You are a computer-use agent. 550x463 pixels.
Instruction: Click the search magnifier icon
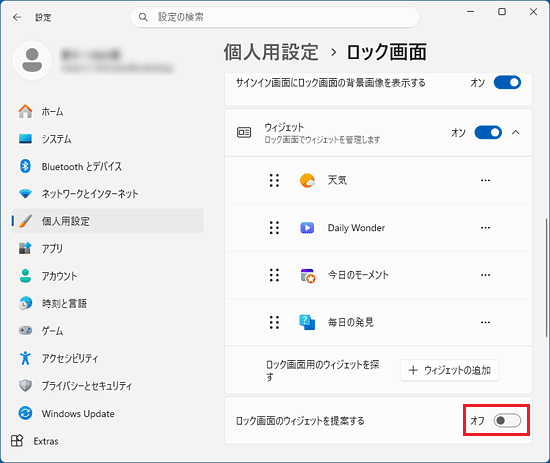pos(143,17)
